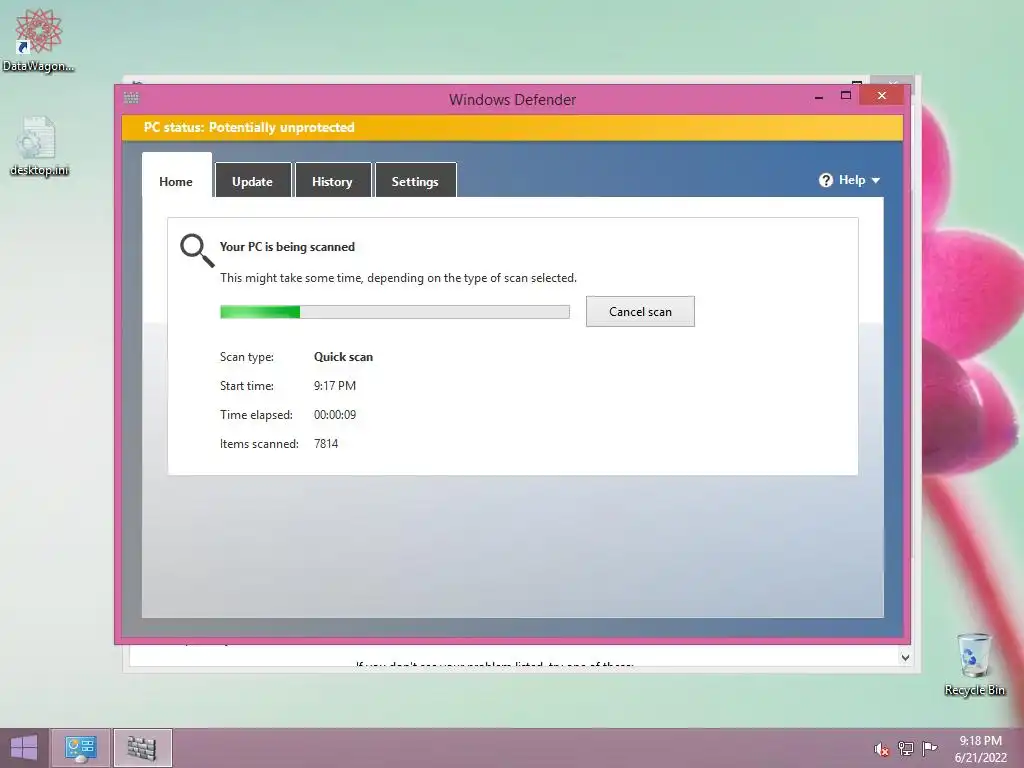Click the Action Center taskbar app icon

(x=81, y=748)
